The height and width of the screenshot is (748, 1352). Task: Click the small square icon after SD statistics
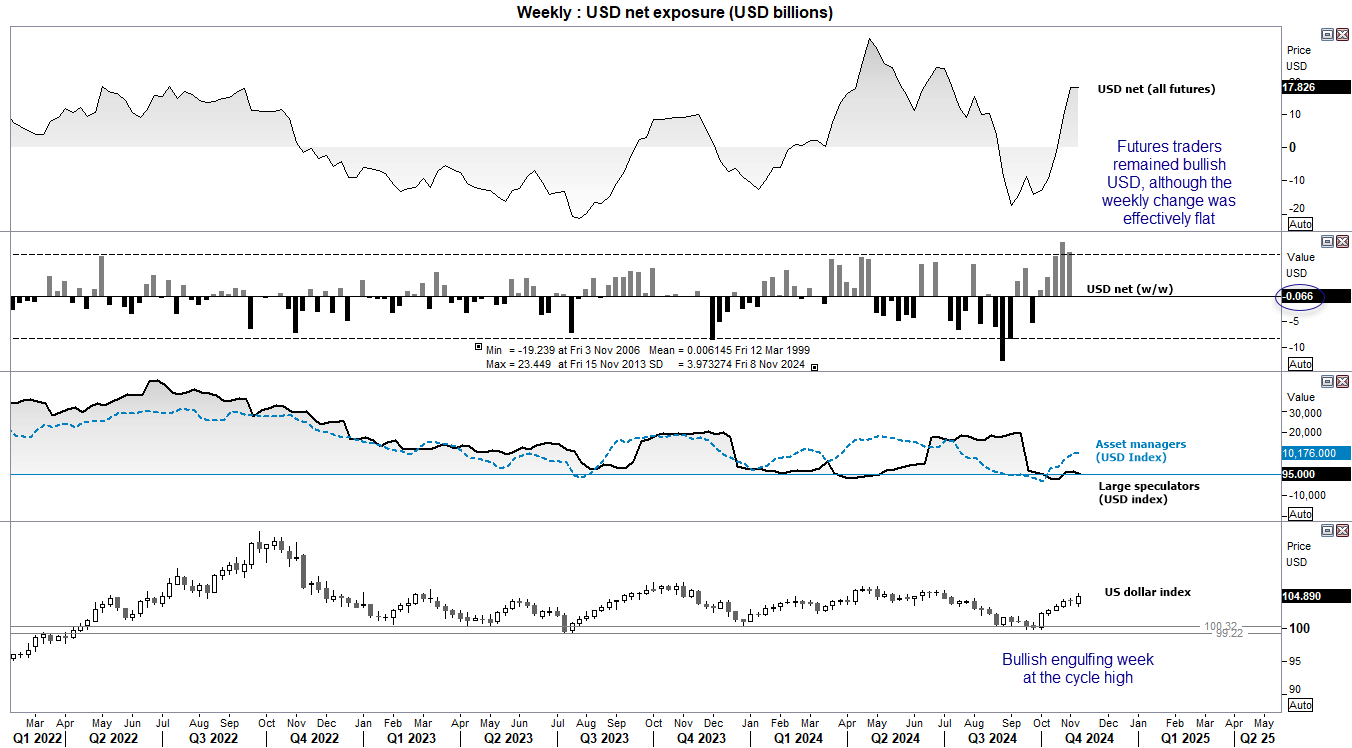pos(814,367)
